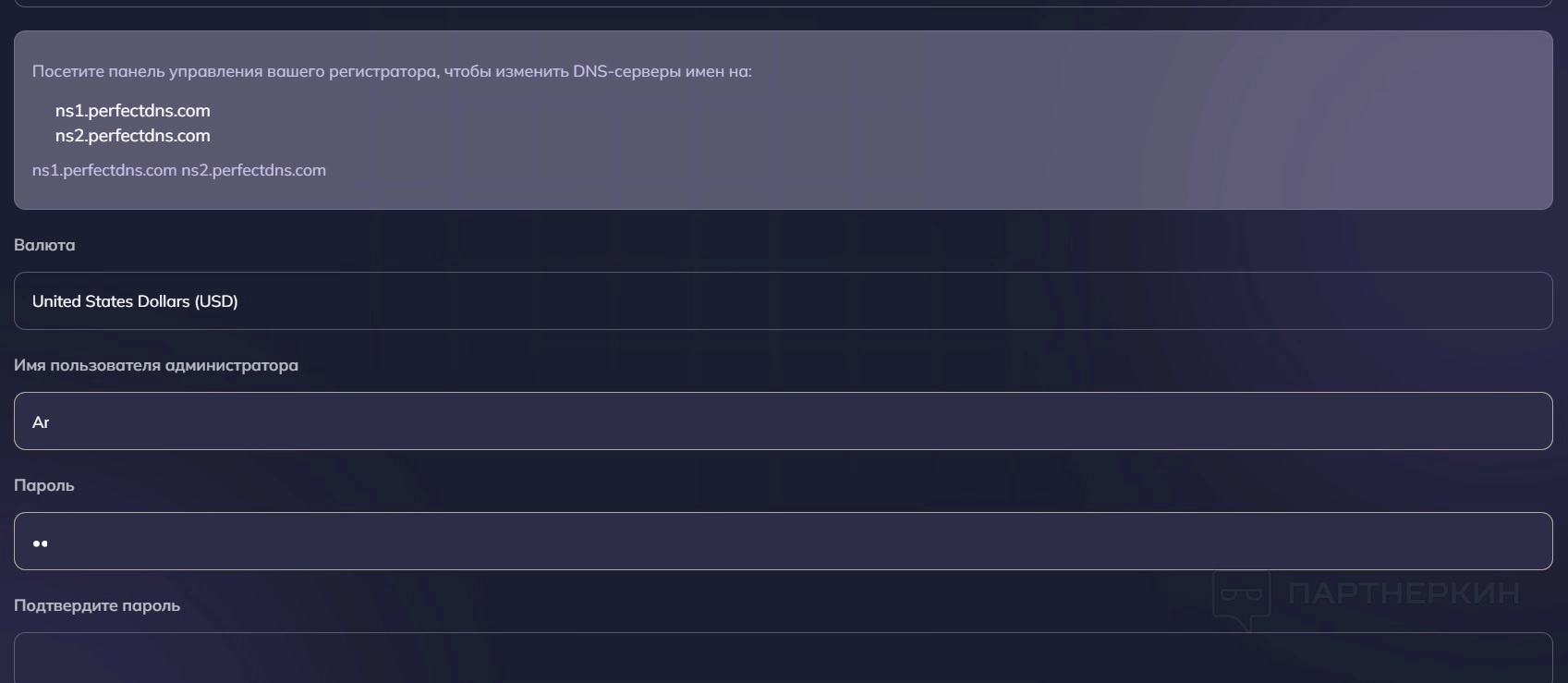Click the word регистратора in the notice
Viewport: 1568px width, 683px height.
tap(382, 71)
